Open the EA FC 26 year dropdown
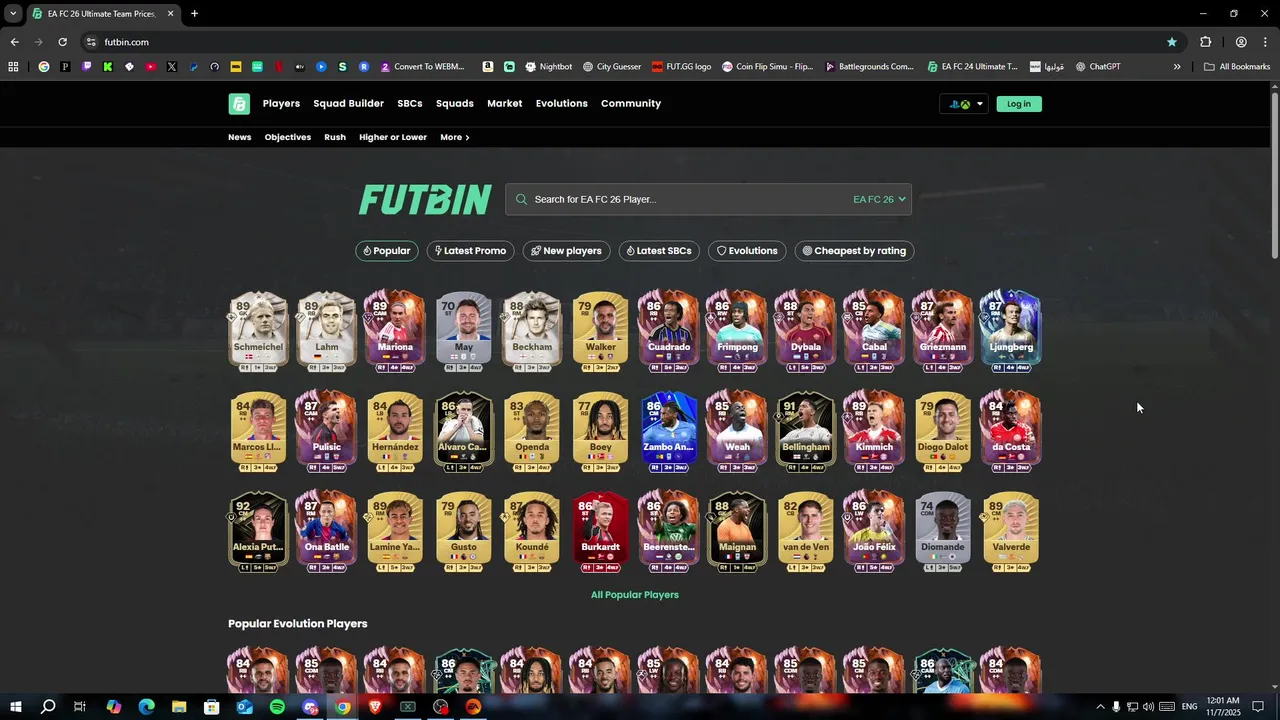Viewport: 1280px width, 720px height. (879, 199)
